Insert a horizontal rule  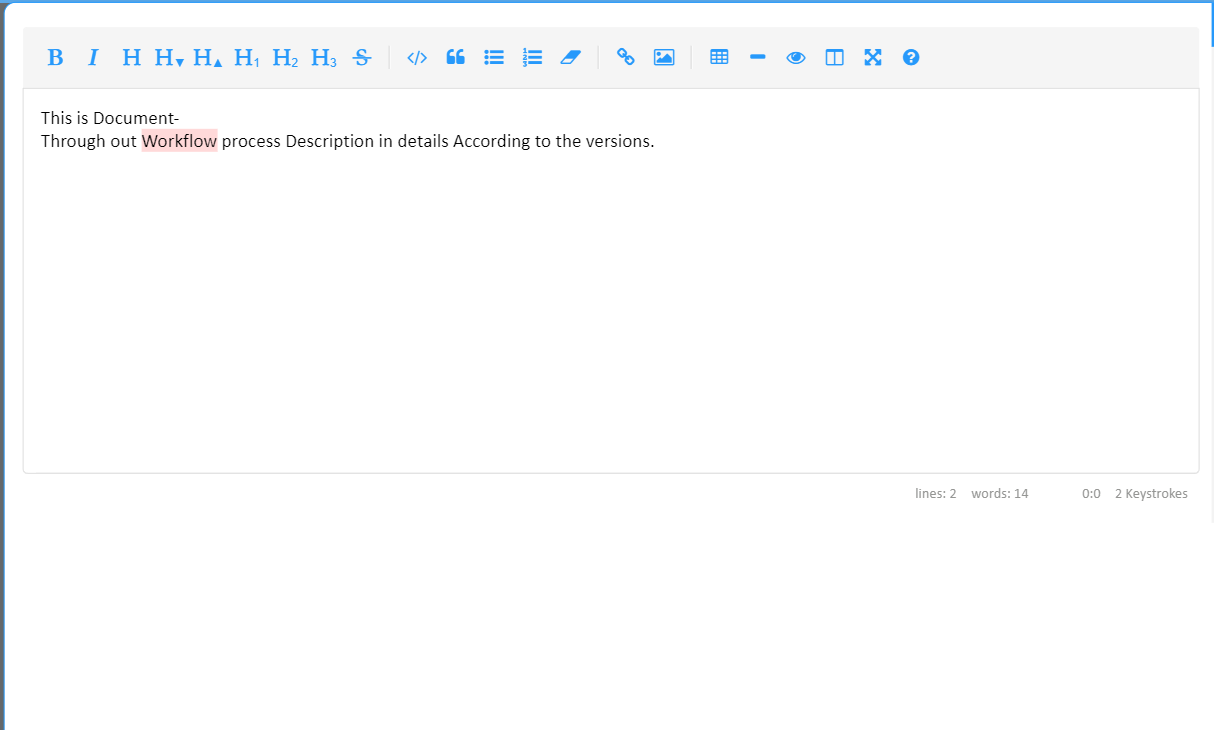[x=757, y=57]
